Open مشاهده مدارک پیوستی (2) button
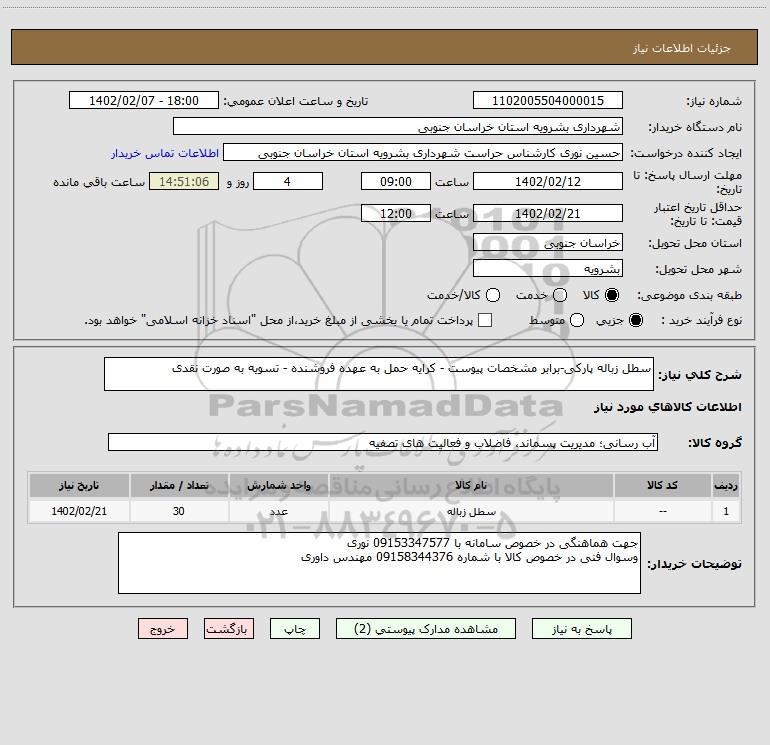770x745 pixels. pyautogui.click(x=426, y=629)
